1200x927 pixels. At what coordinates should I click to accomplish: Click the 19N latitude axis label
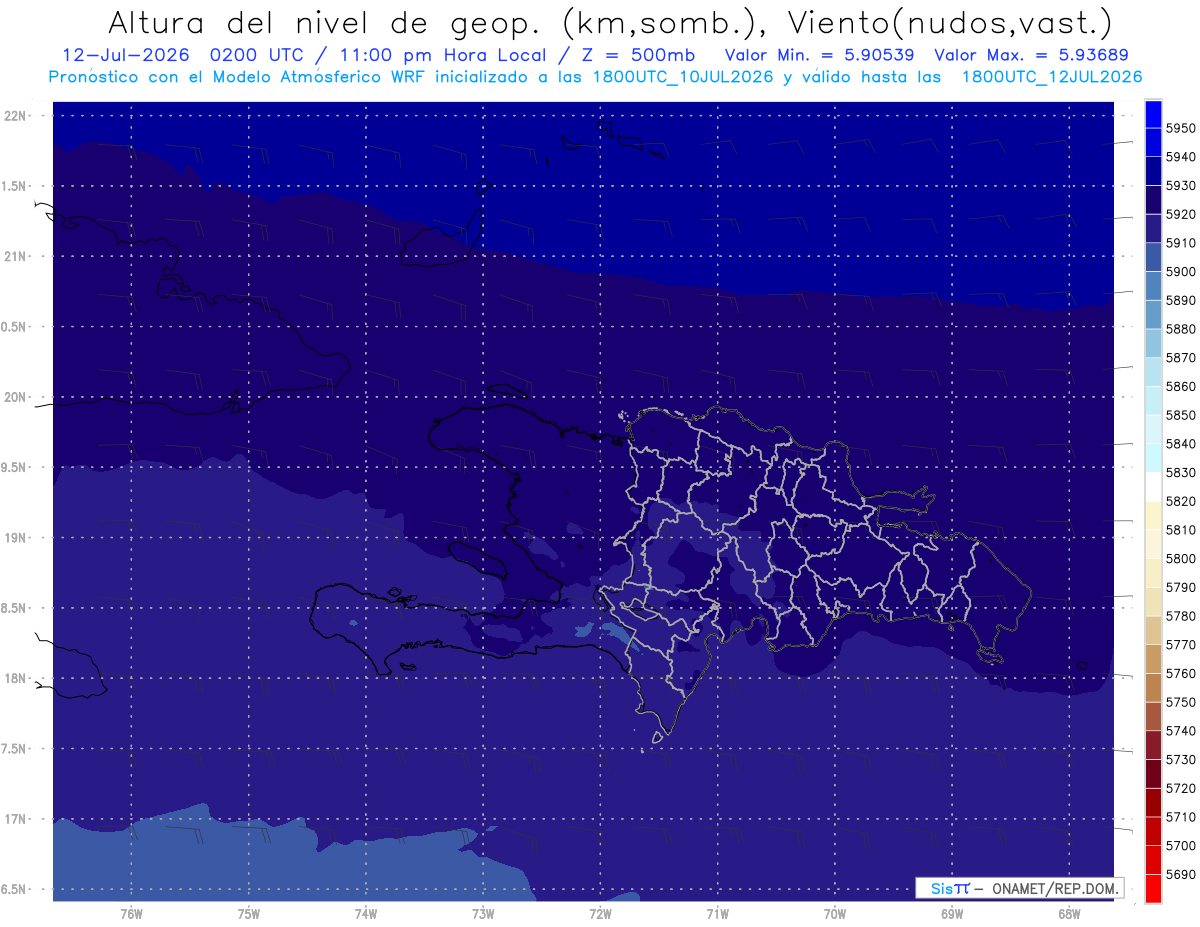coord(17,537)
